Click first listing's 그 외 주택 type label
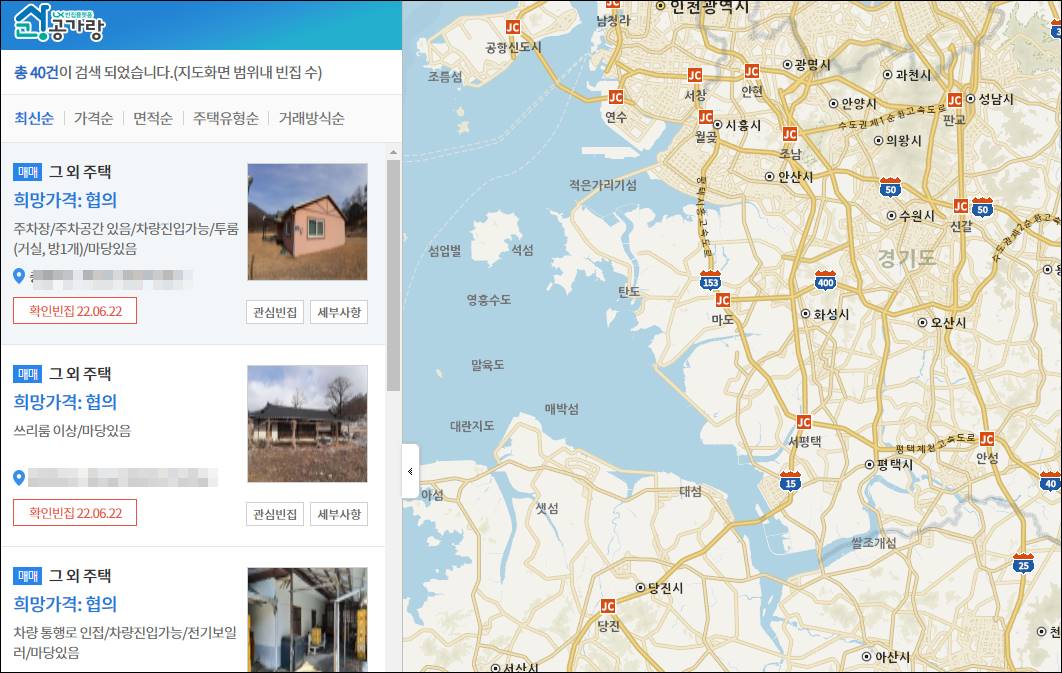 (x=80, y=172)
